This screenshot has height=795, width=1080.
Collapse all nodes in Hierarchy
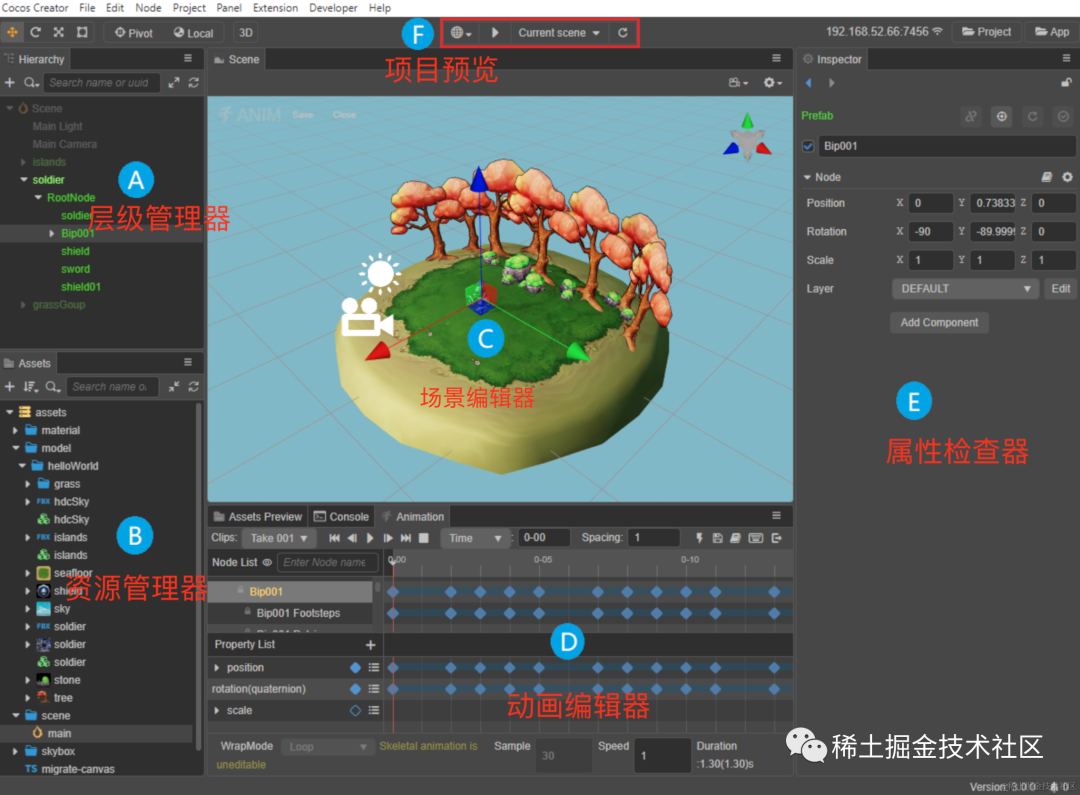(174, 83)
